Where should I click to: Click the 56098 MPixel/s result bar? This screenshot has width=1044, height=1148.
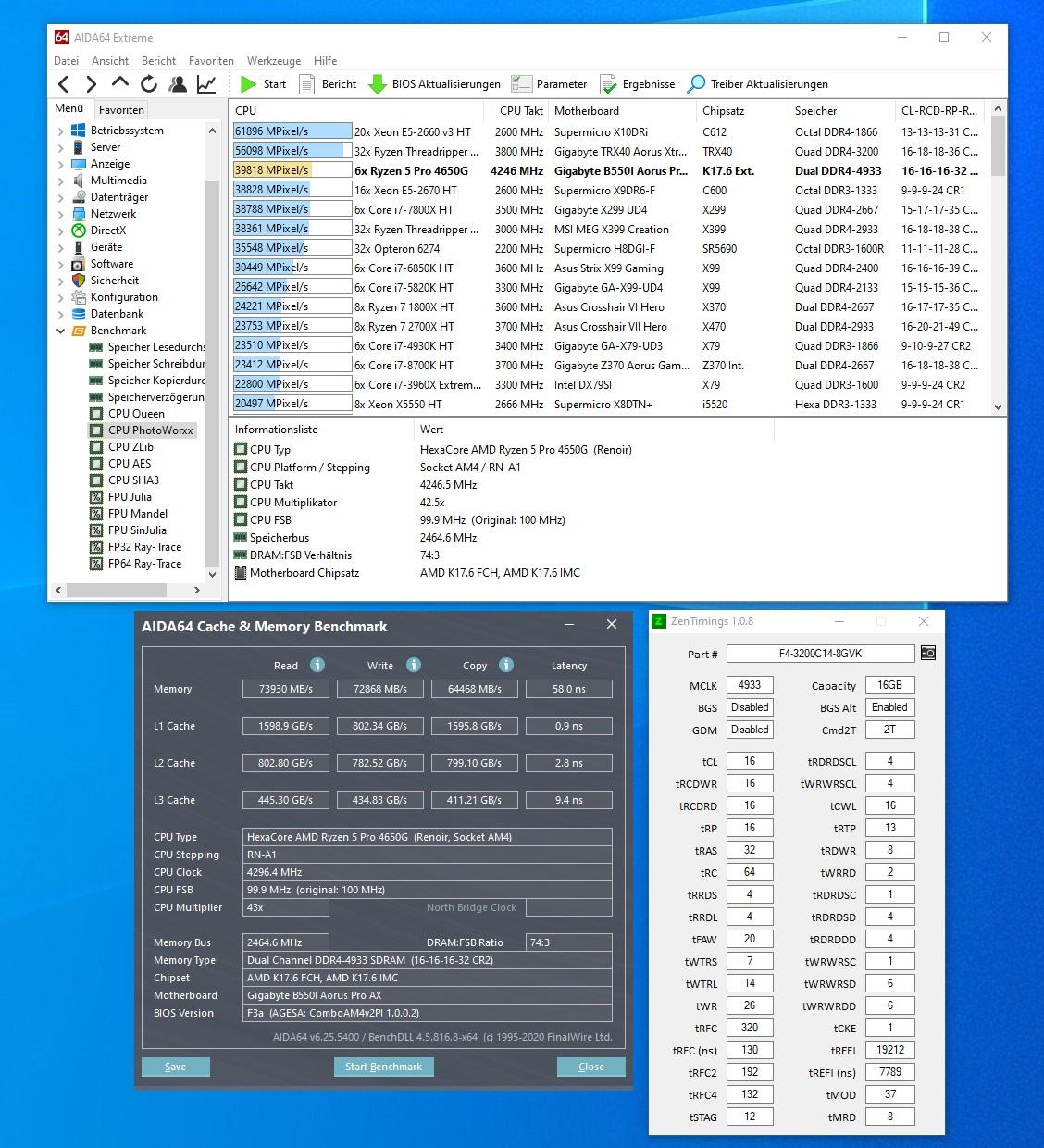[292, 151]
